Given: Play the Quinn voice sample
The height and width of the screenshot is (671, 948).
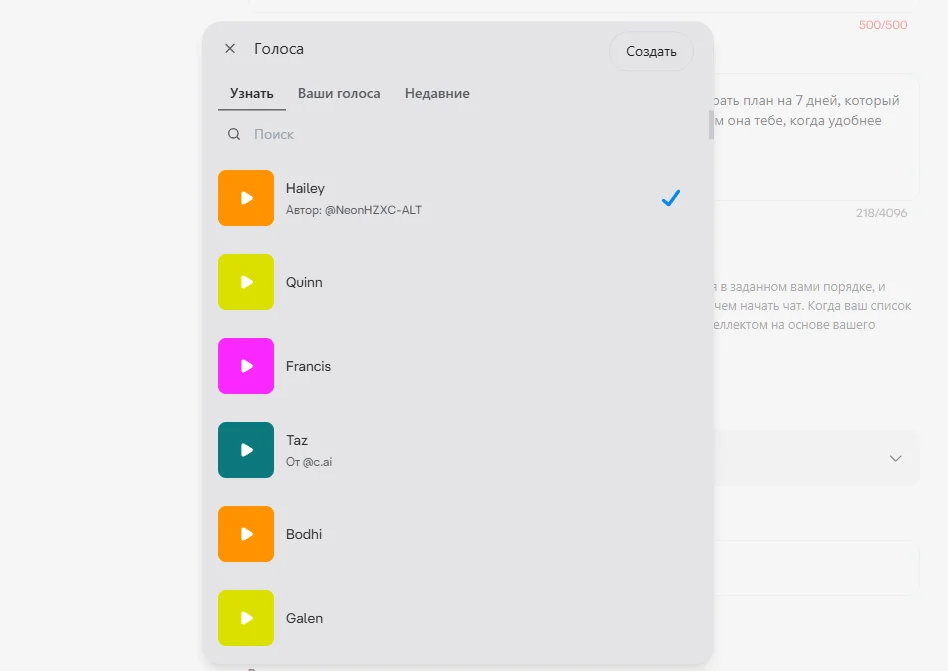Looking at the screenshot, I should point(245,282).
